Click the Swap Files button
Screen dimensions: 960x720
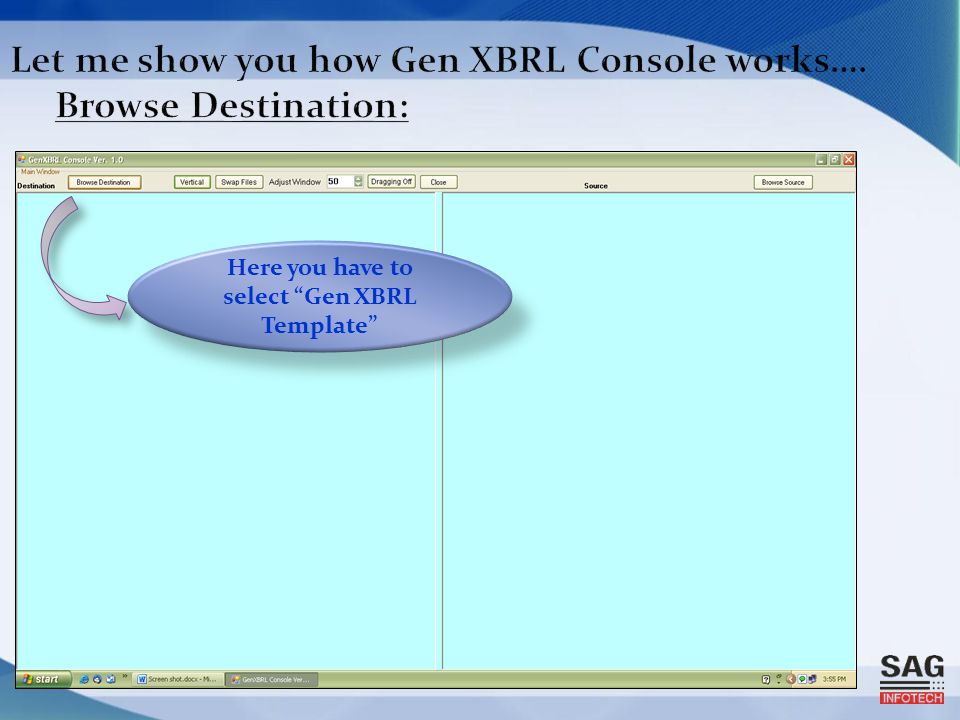point(239,182)
